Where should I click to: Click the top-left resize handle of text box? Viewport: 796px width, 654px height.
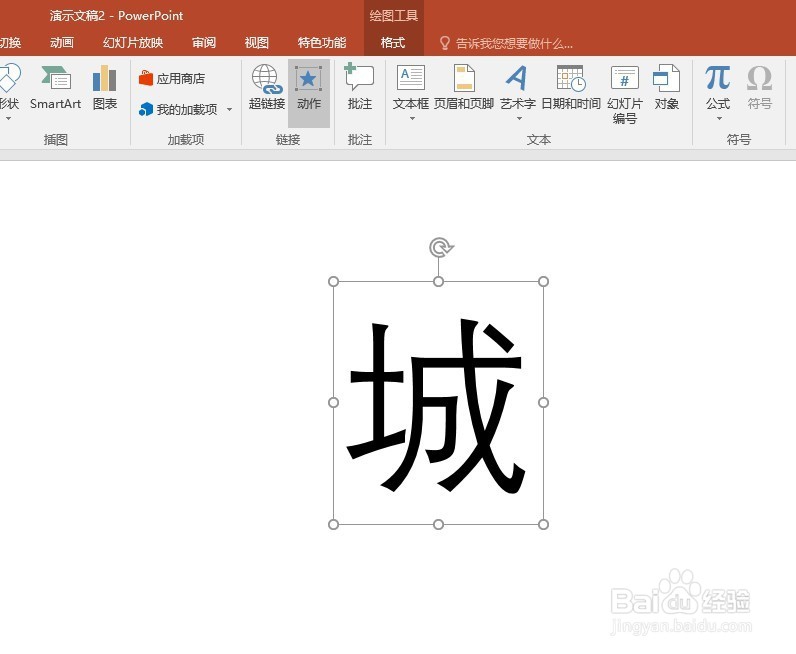(334, 281)
